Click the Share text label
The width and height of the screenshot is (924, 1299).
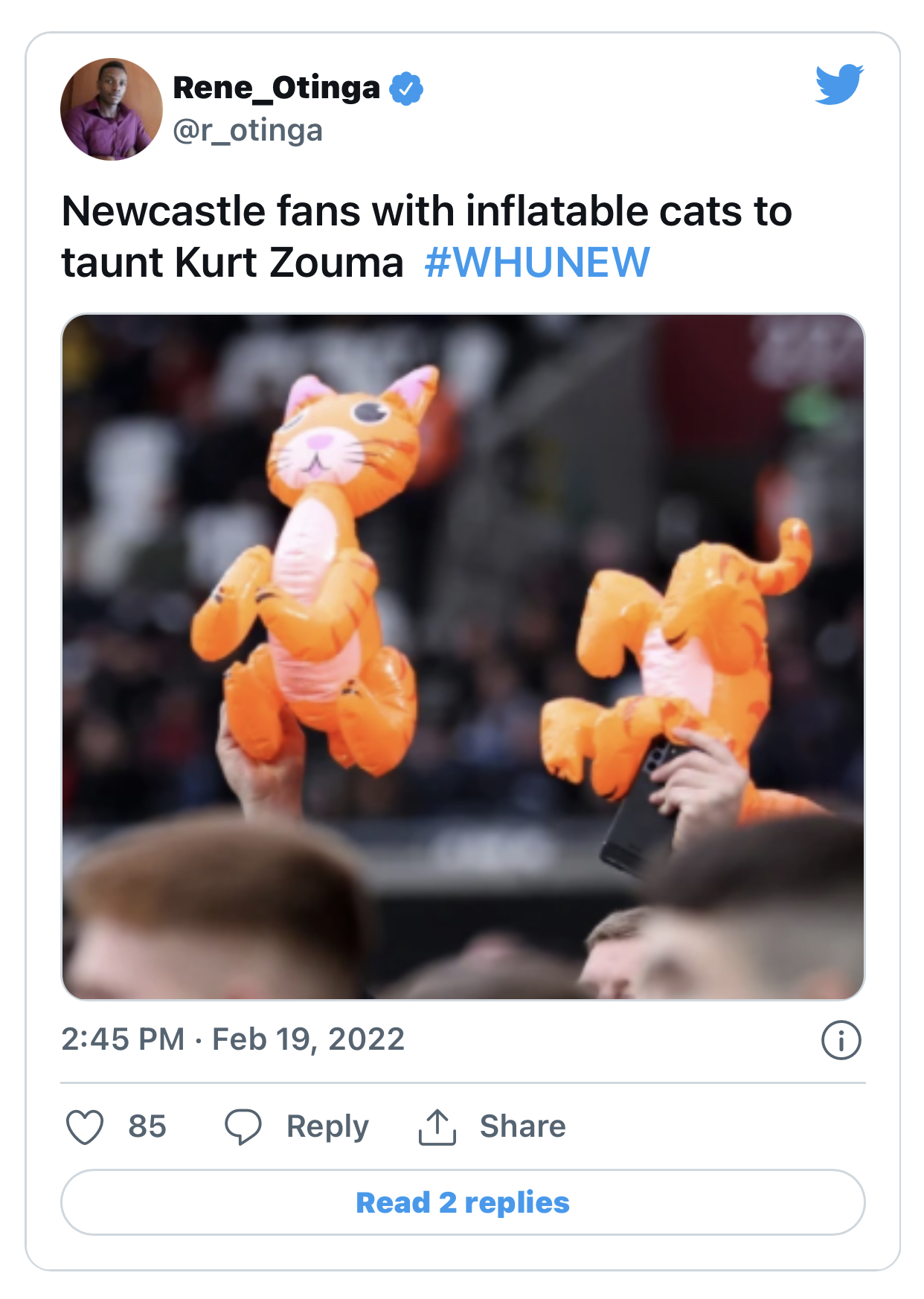coord(522,1126)
